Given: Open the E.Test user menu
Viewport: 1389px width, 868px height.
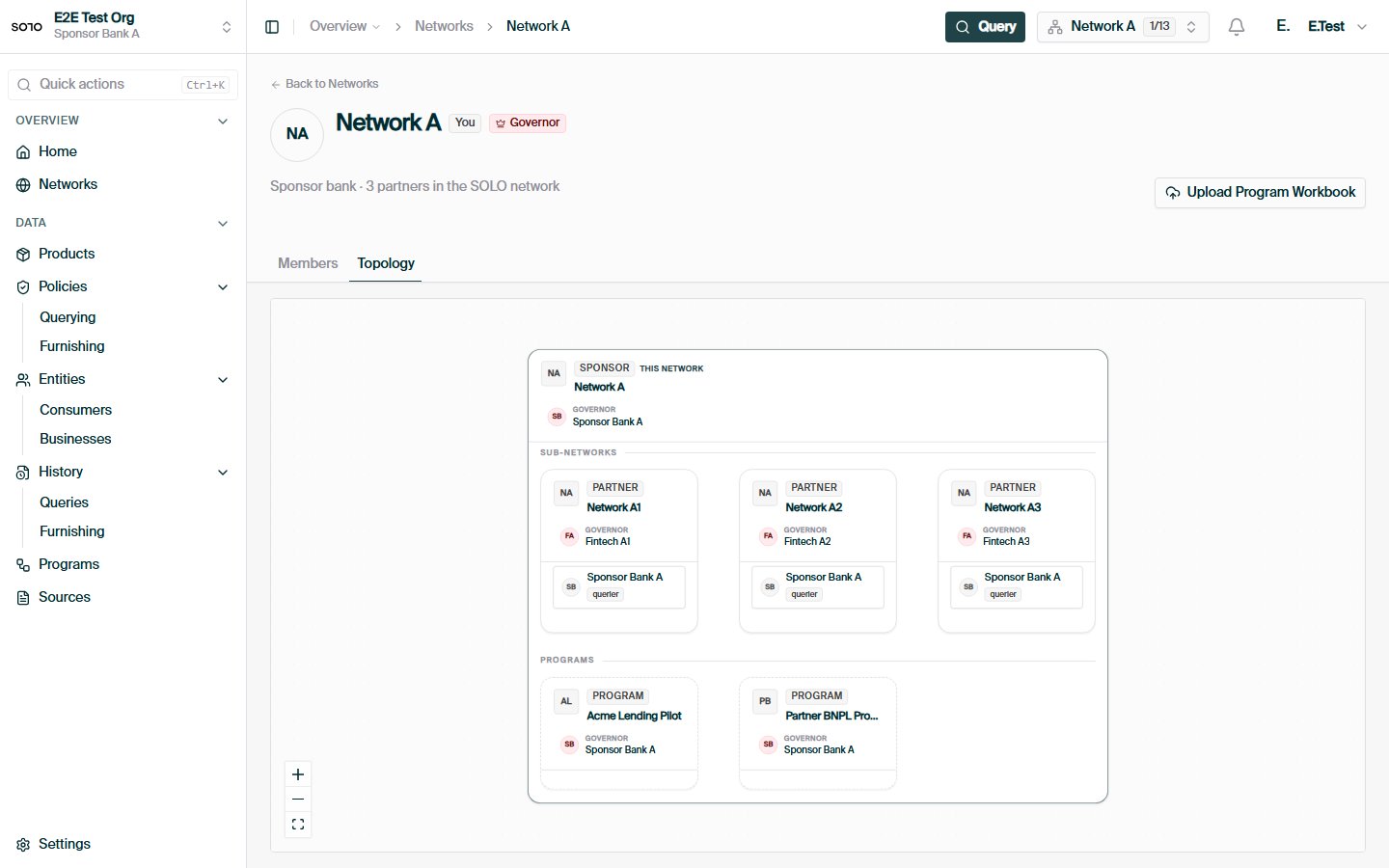Looking at the screenshot, I should click(1337, 26).
